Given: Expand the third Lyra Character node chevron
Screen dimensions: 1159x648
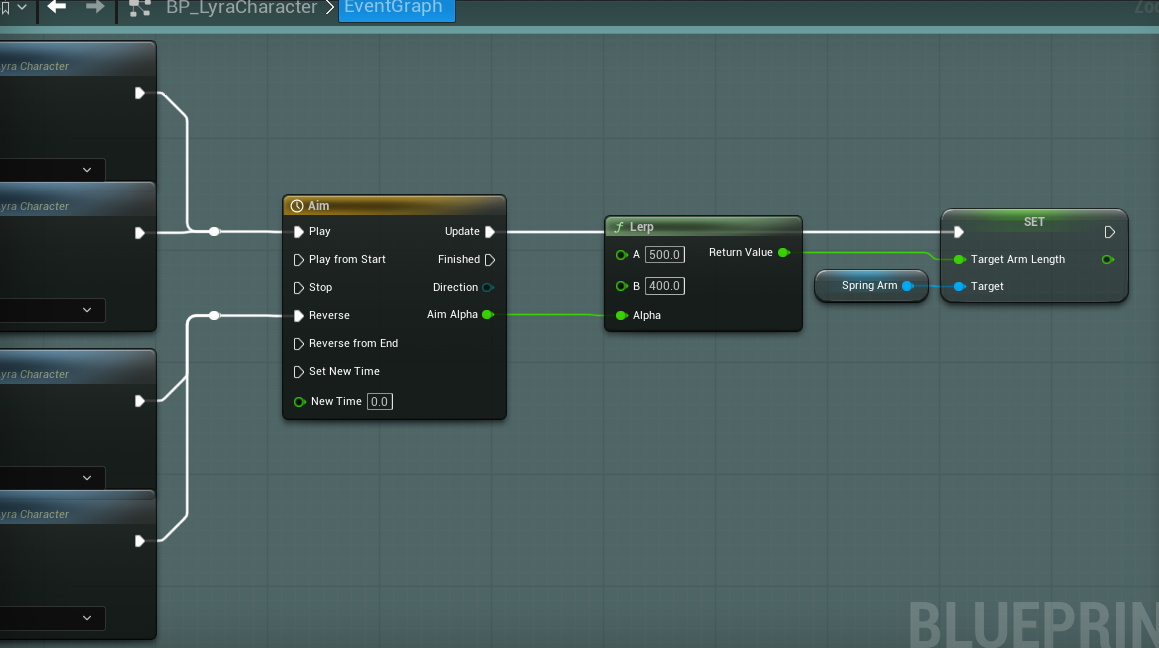Looking at the screenshot, I should tap(87, 478).
